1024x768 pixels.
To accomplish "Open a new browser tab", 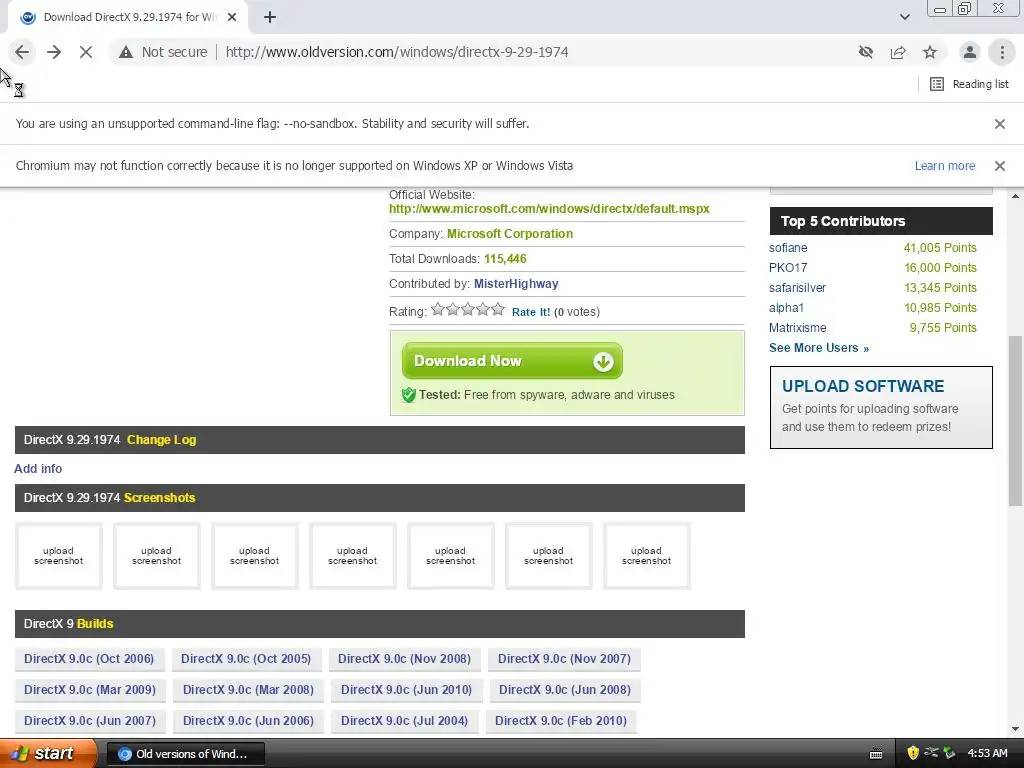I will click(x=270, y=18).
